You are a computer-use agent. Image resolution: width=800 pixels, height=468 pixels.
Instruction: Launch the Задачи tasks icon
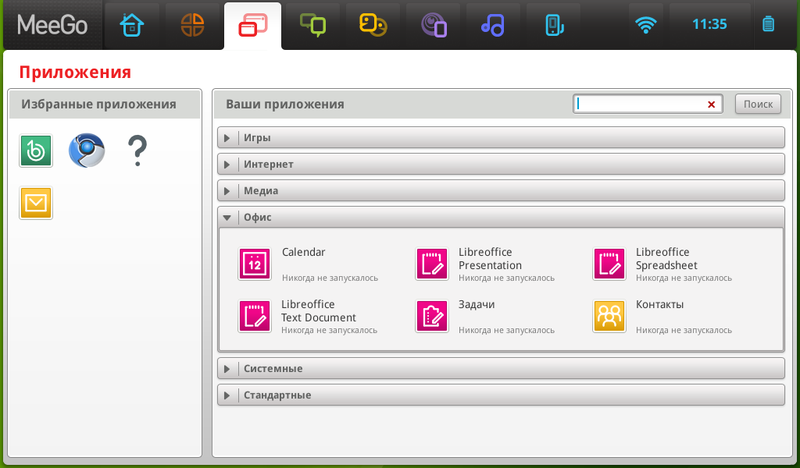(x=432, y=316)
